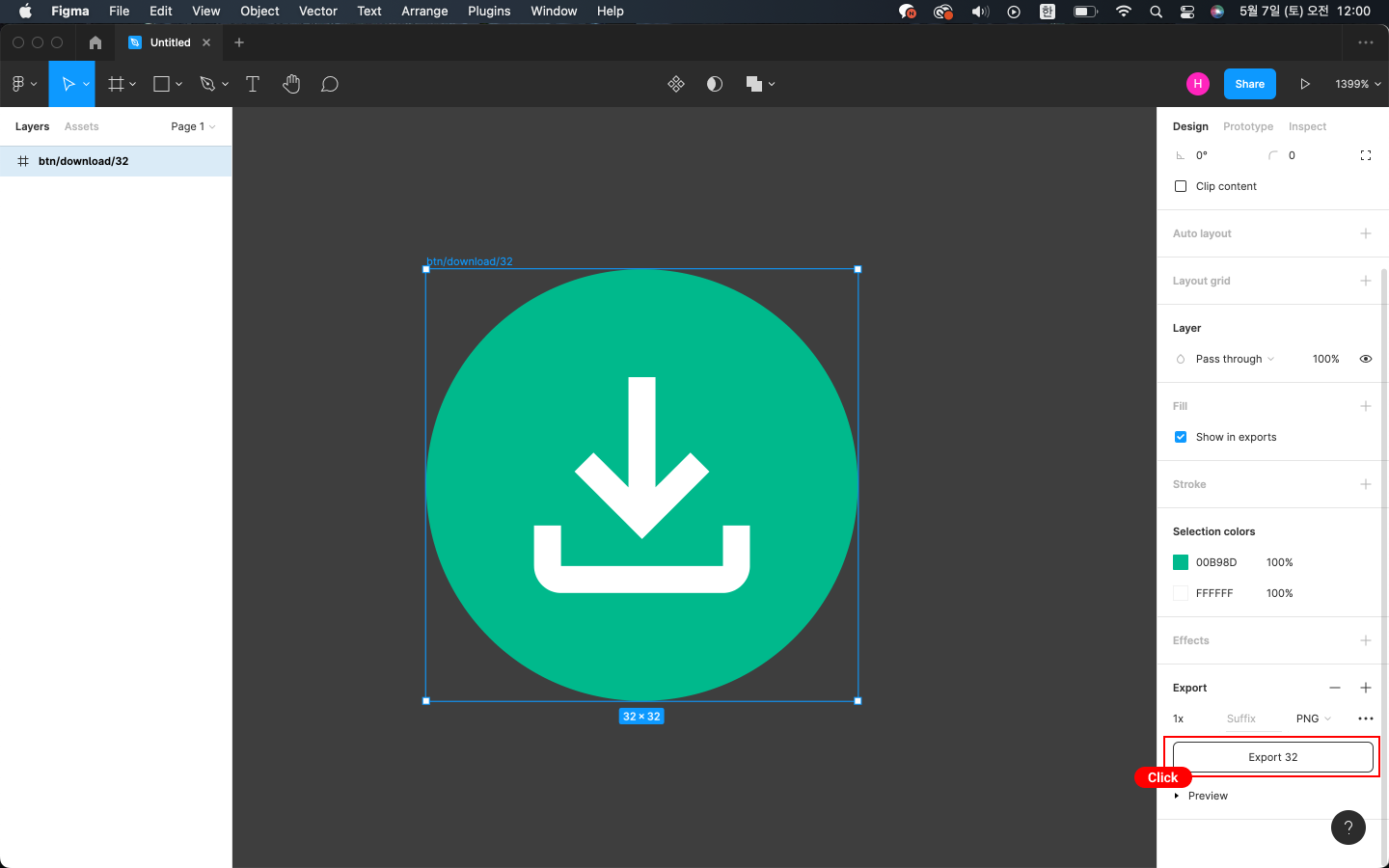The width and height of the screenshot is (1389, 868).
Task: Add Layout grid with plus icon
Action: (x=1366, y=281)
